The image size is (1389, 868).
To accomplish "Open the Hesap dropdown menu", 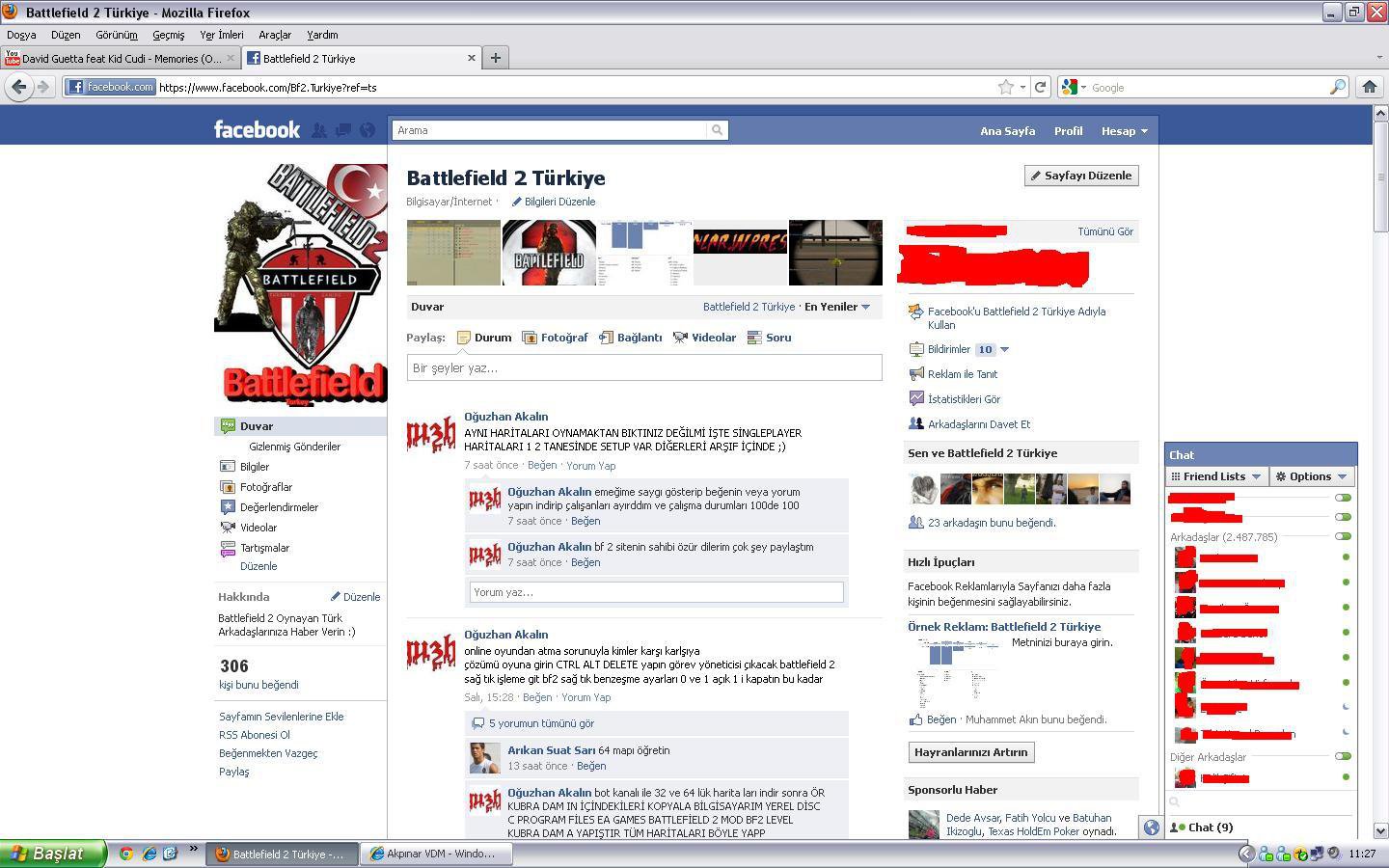I will coord(1125,131).
